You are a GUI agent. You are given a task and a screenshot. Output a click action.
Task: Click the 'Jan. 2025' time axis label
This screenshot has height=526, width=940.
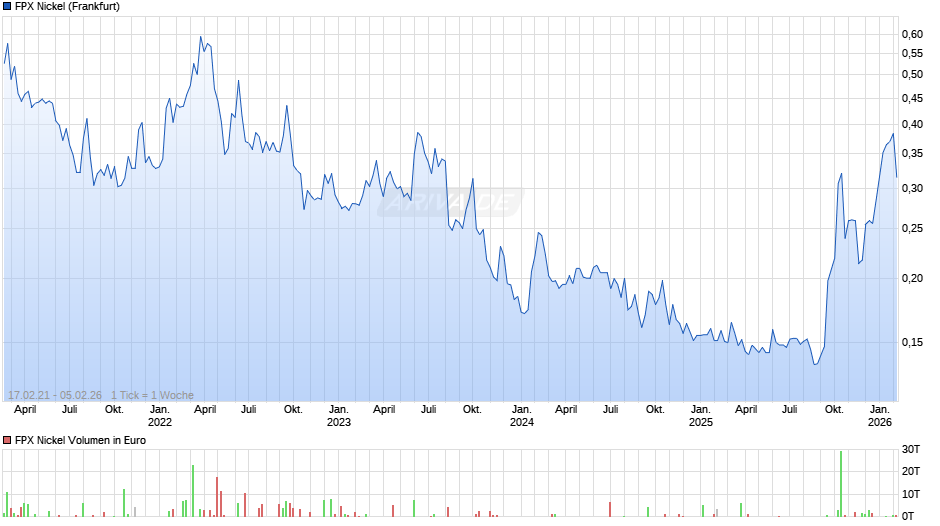tap(701, 416)
